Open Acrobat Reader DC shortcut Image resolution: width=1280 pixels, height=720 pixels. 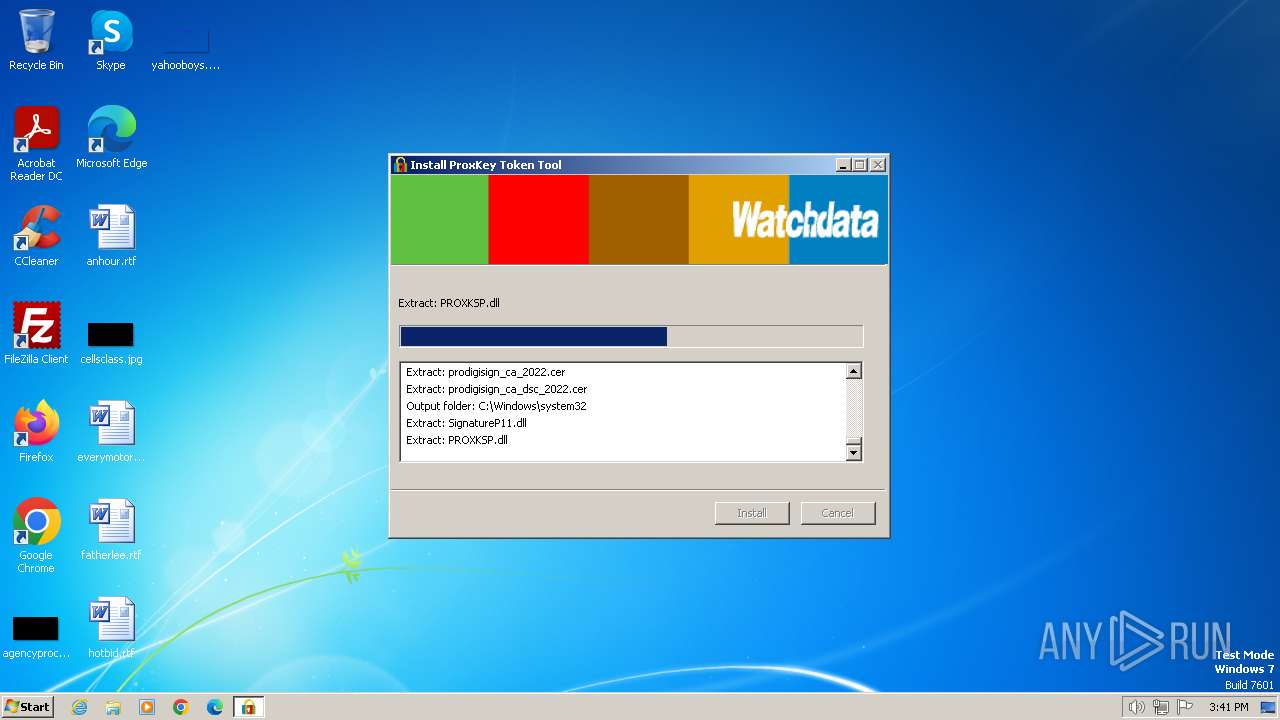point(36,143)
